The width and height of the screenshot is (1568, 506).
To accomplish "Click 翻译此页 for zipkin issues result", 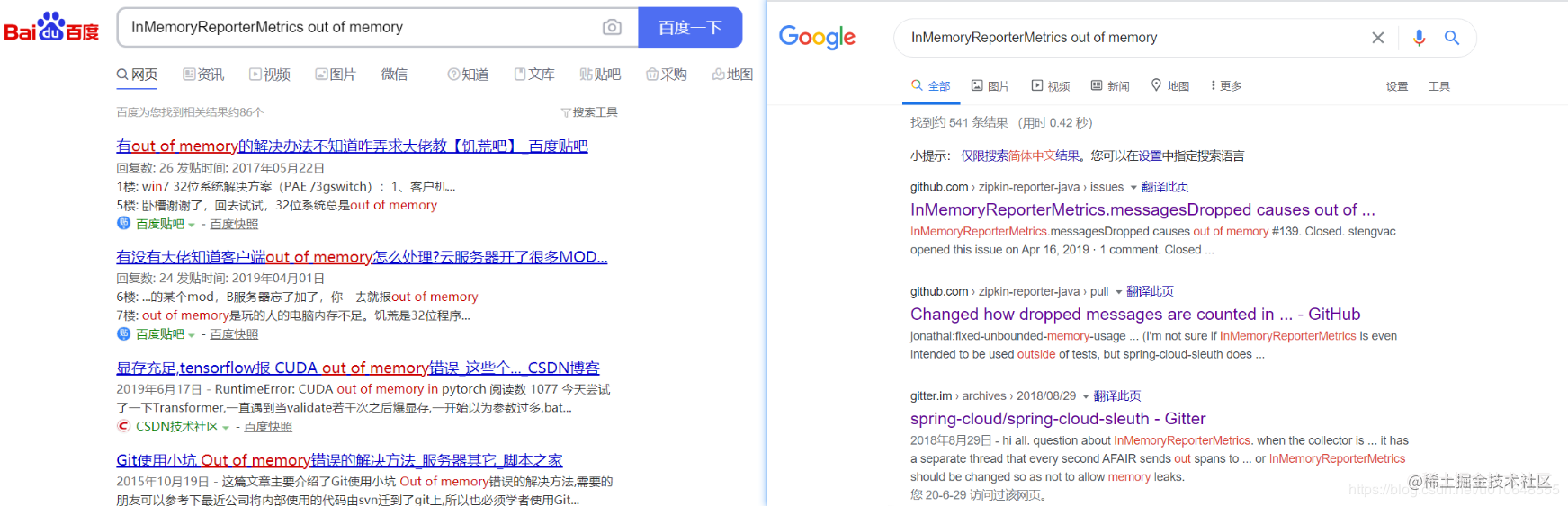I will 1165,187.
